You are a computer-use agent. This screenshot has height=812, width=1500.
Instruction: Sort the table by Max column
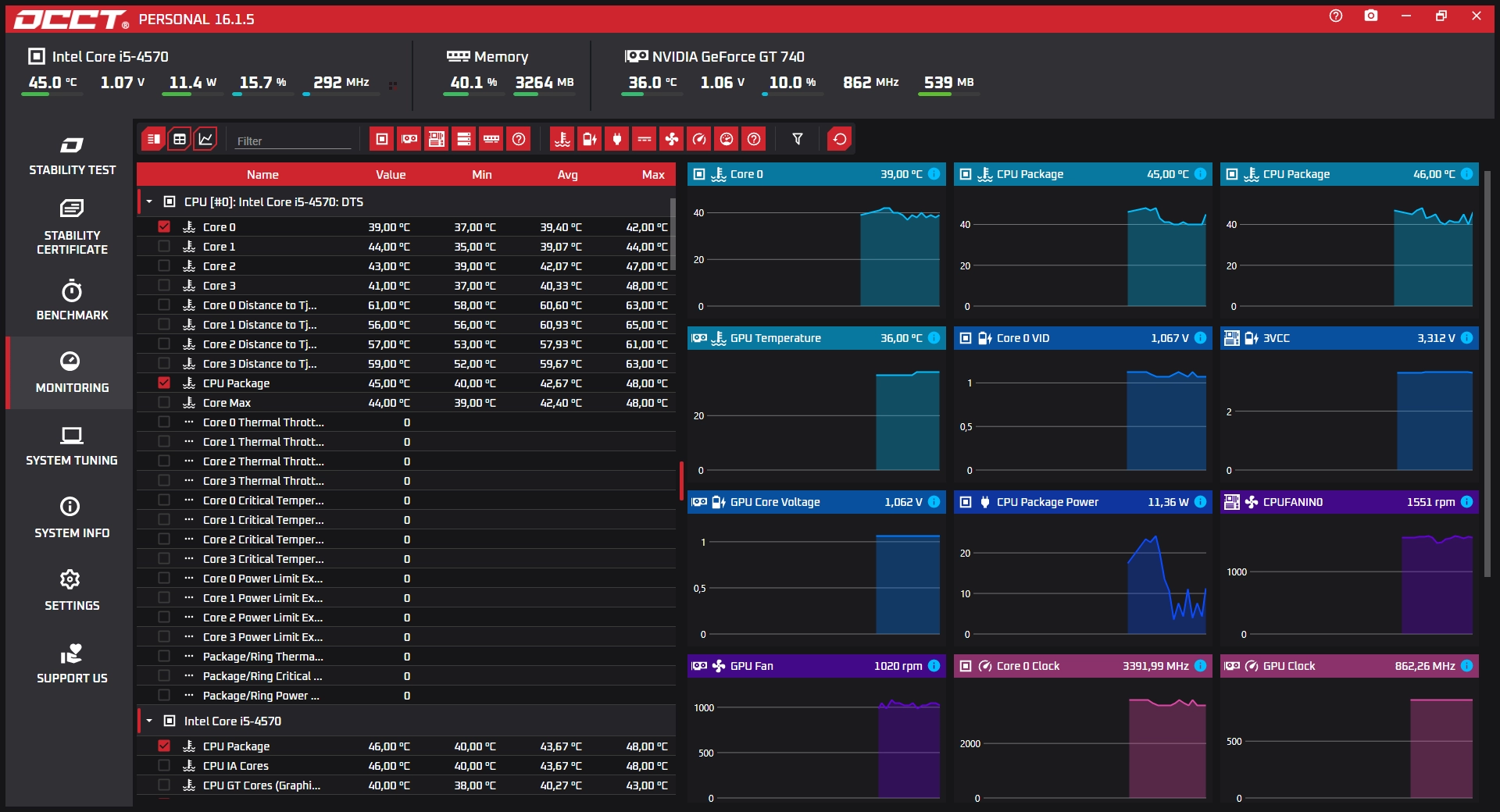tap(652, 175)
